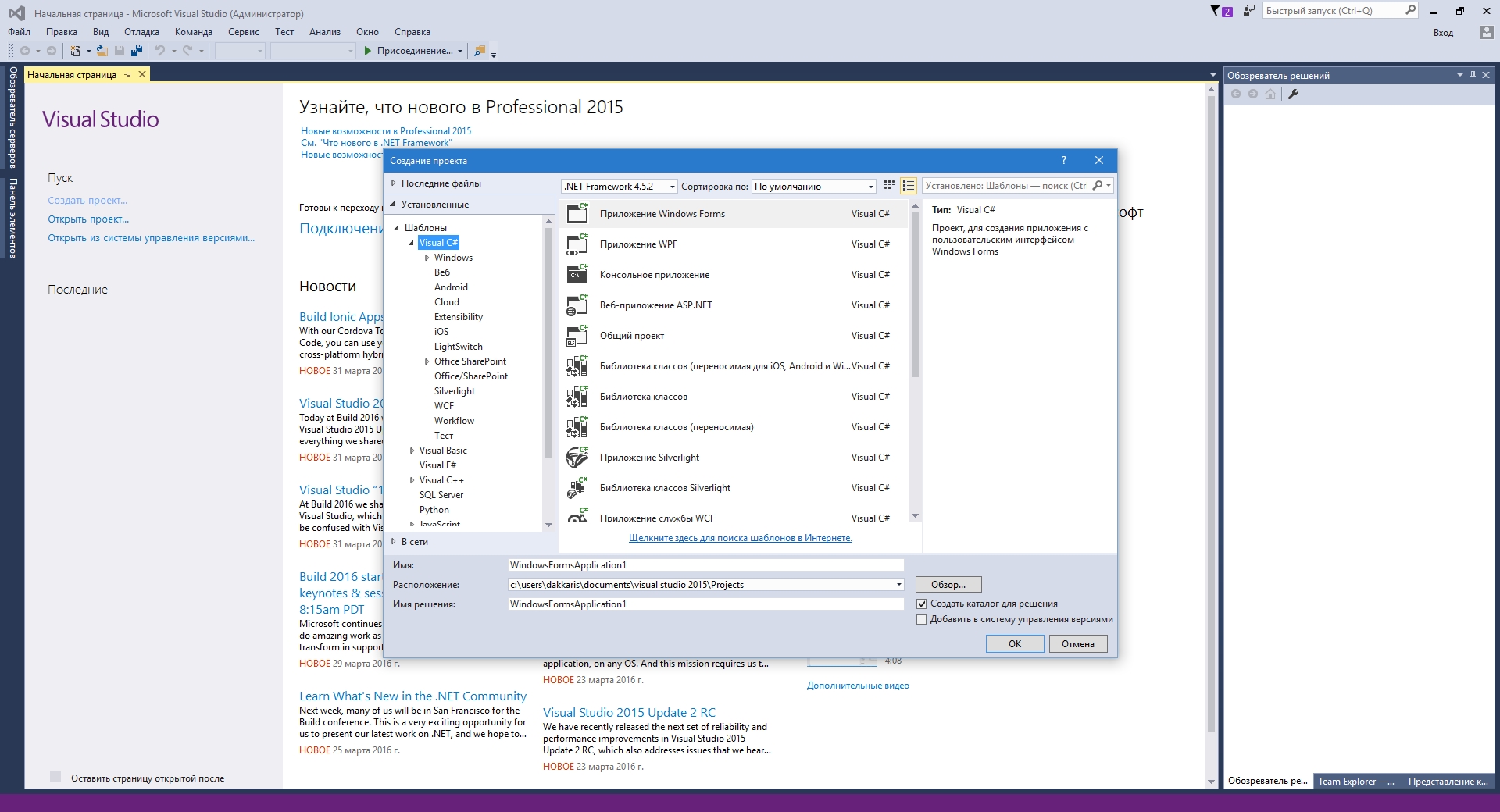
Task: Click the Вход sign-in link
Action: 1443,33
